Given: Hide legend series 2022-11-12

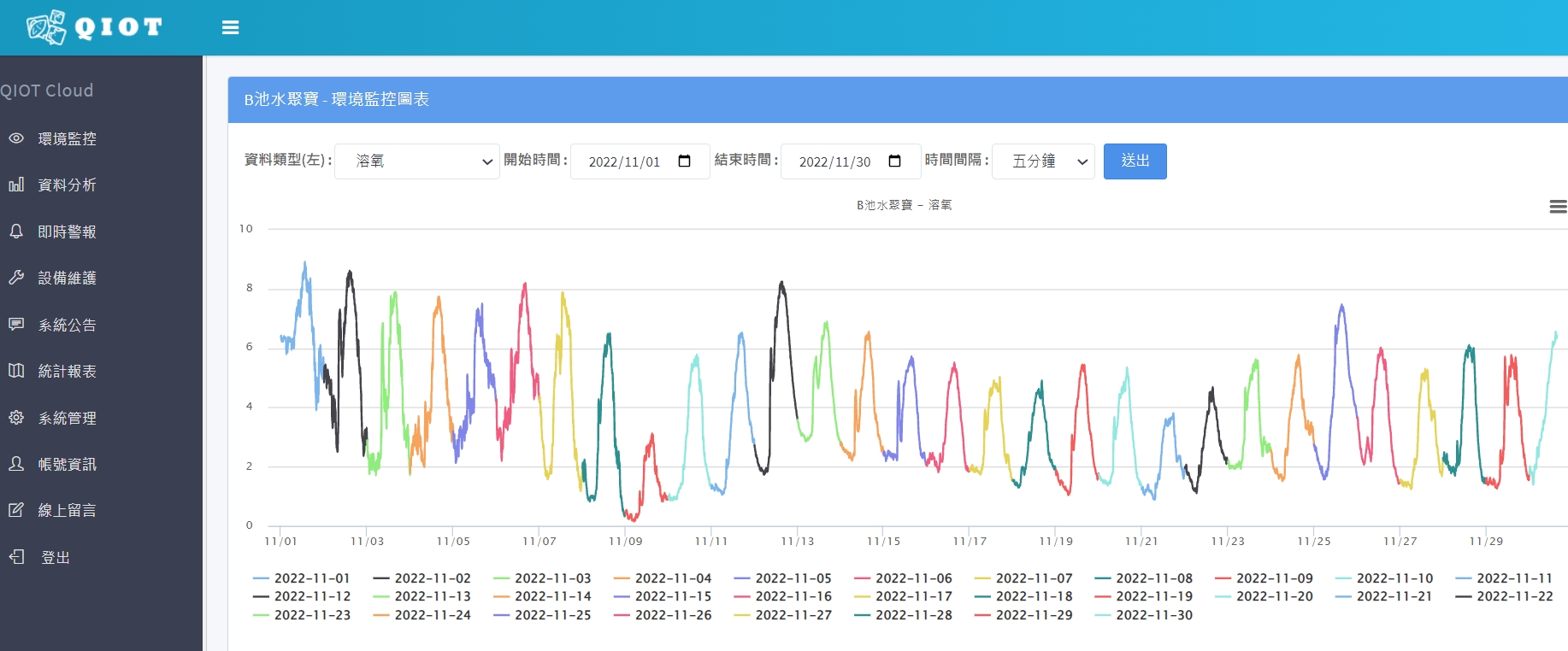Looking at the screenshot, I should point(302,596).
